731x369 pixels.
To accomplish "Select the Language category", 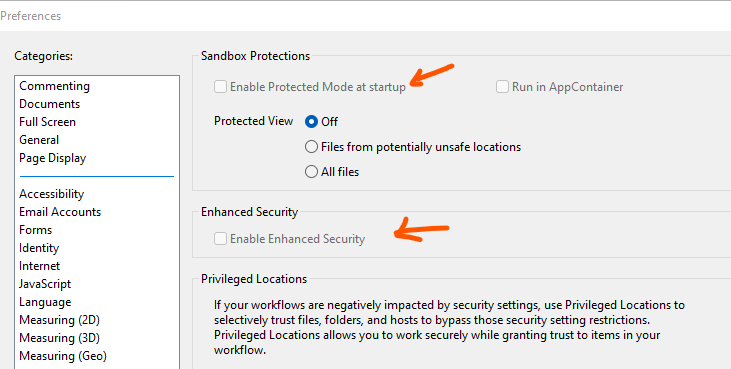I will tap(45, 302).
